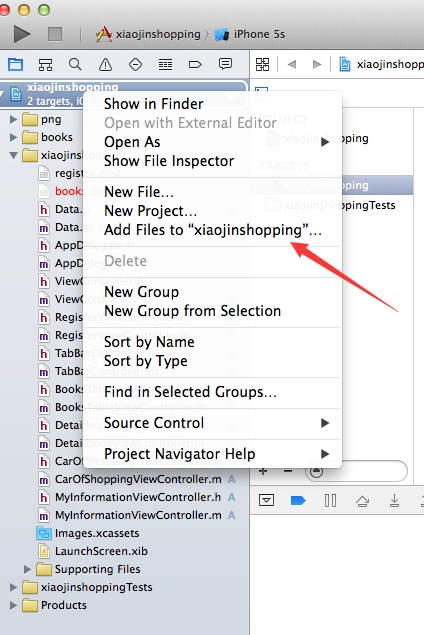Click the add target plus button

263,471
